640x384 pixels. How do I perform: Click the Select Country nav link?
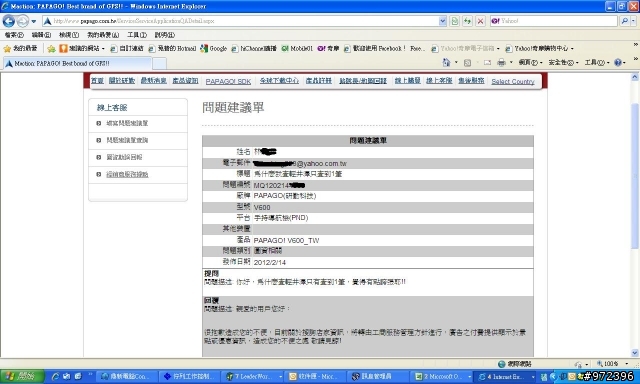(513, 81)
